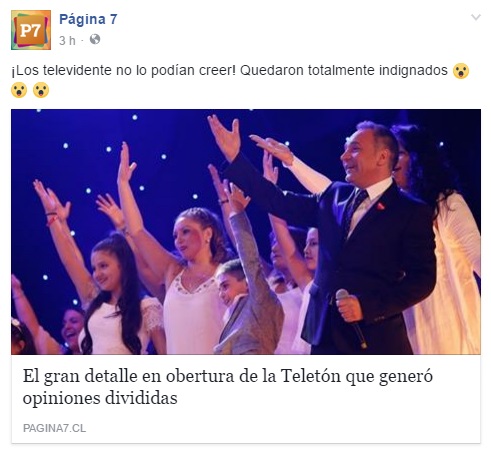Click the PAGINA7.CL source domain
The width and height of the screenshot is (491, 449).
point(54,428)
